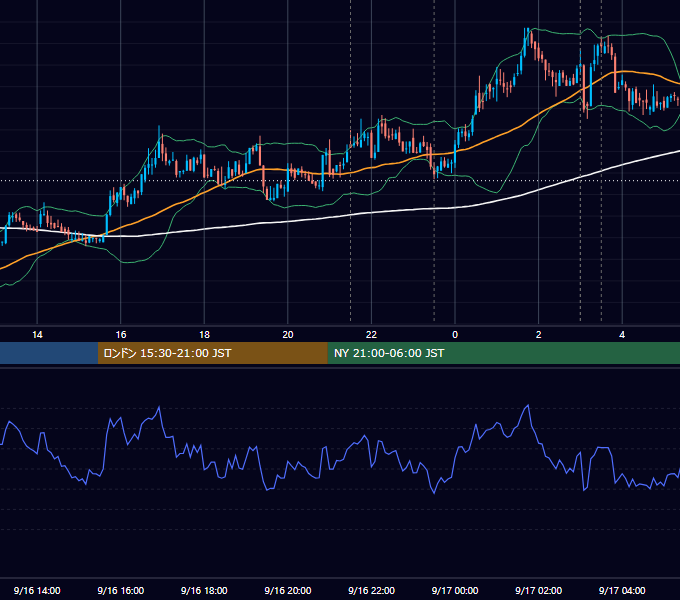
Task: Click hour label 22 on price chart axis
Action: 371,335
